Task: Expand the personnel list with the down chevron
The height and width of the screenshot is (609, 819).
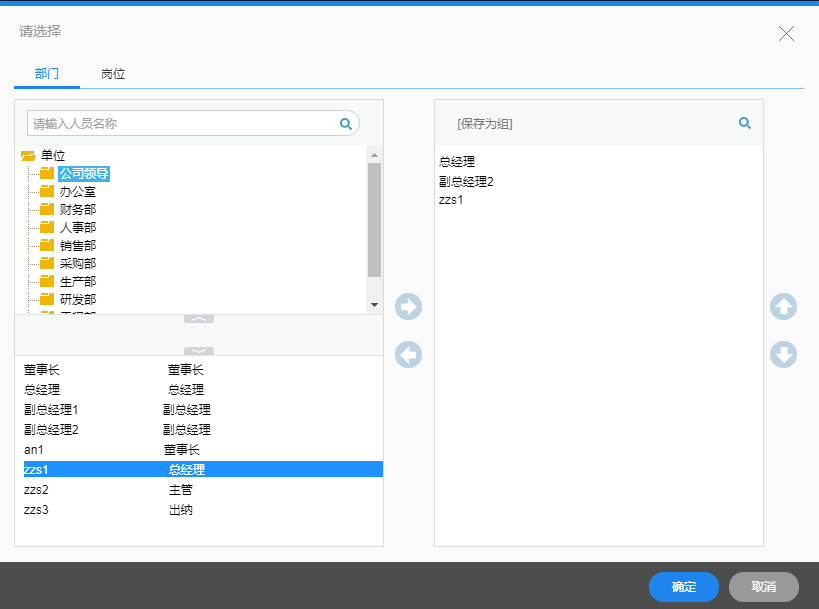Action: click(199, 350)
